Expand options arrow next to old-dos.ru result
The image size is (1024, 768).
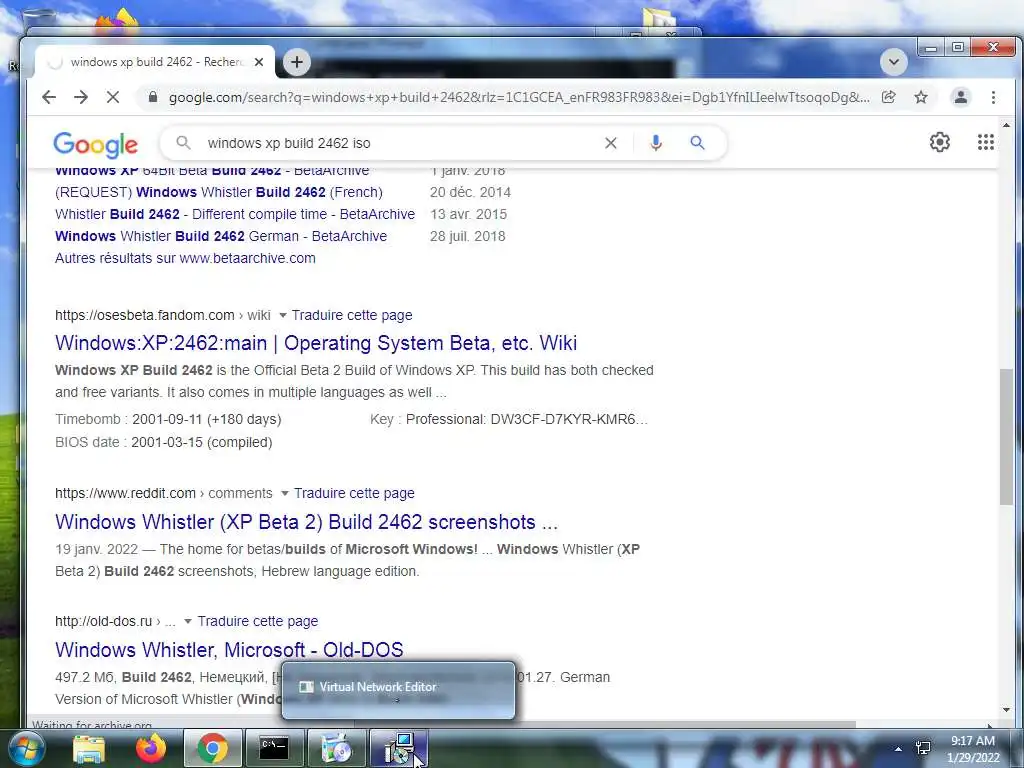coord(188,621)
